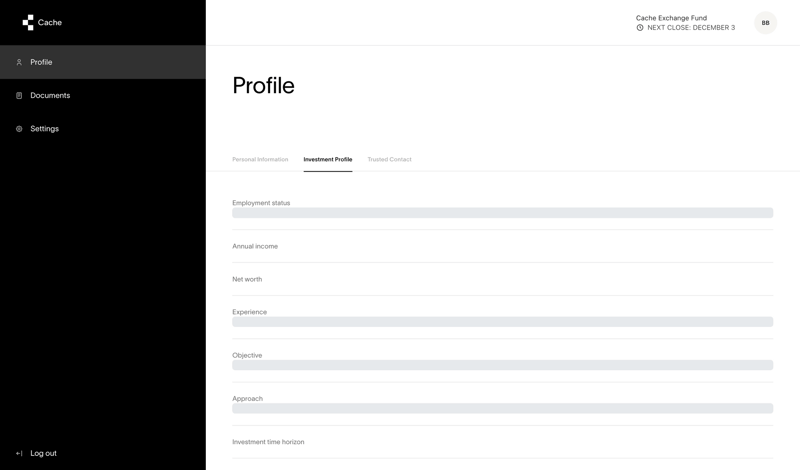800x470 pixels.
Task: Click the Settings gear icon in sidebar
Action: coord(19,129)
